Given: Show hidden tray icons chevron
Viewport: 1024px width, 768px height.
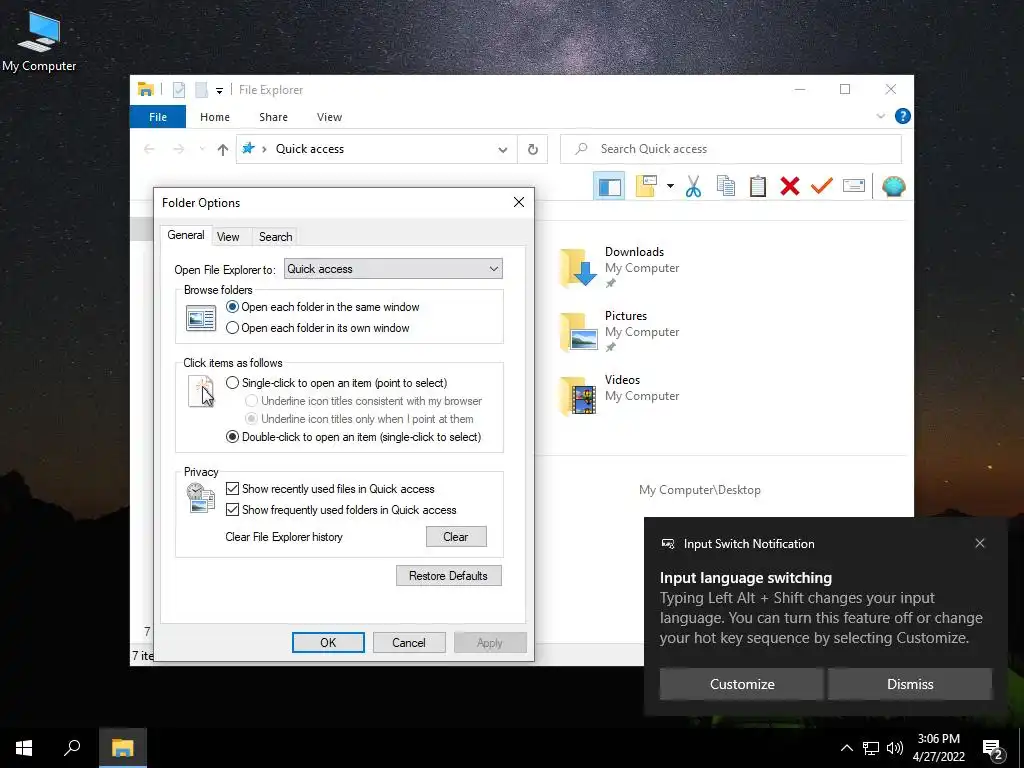Looking at the screenshot, I should [846, 748].
